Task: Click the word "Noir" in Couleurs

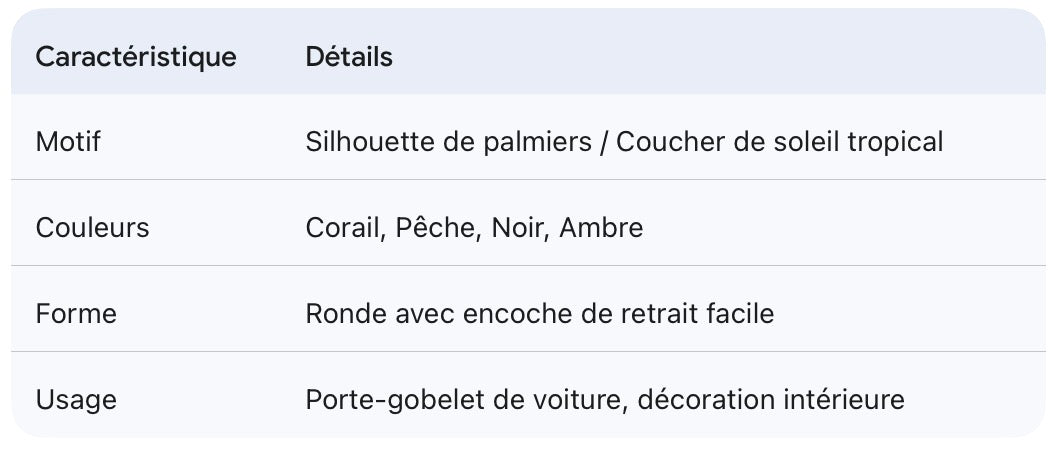Action: (516, 228)
